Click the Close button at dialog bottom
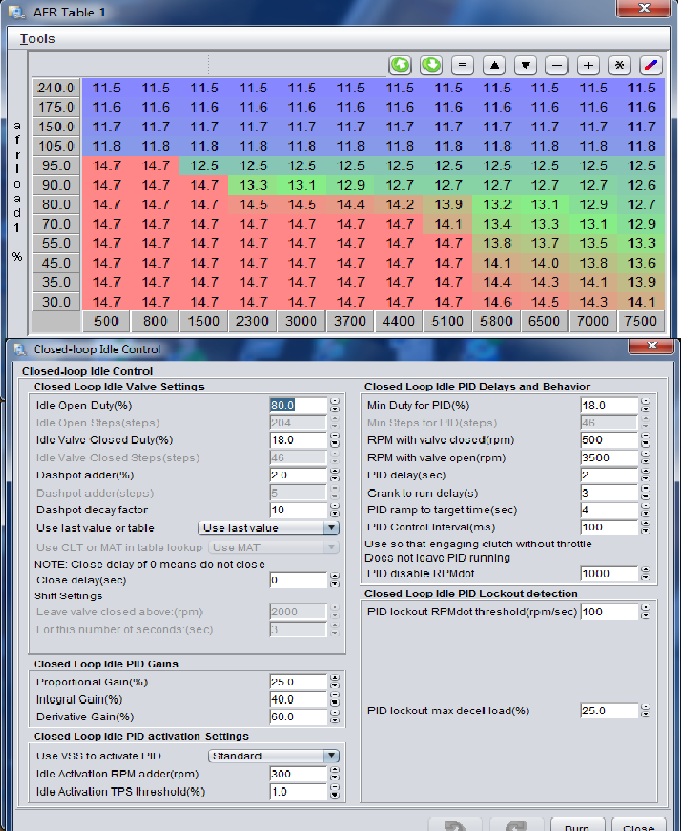Screen dimensions: 697x831 coord(638,823)
